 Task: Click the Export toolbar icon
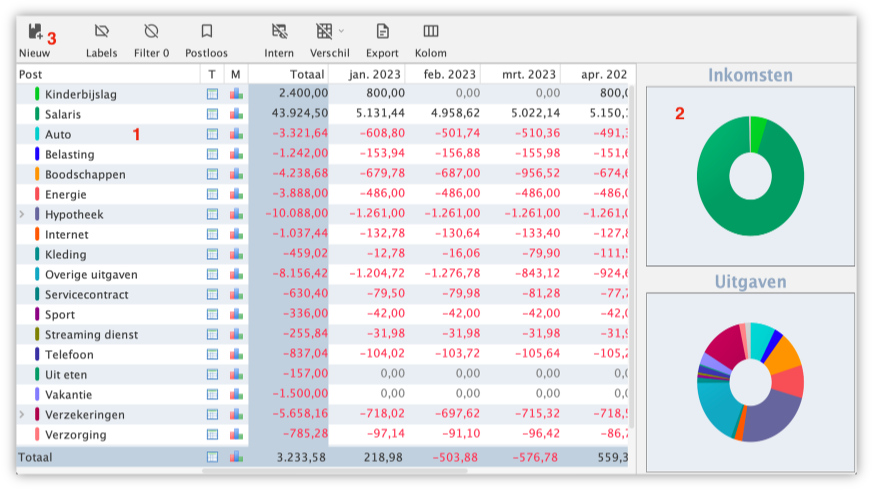pyautogui.click(x=382, y=32)
